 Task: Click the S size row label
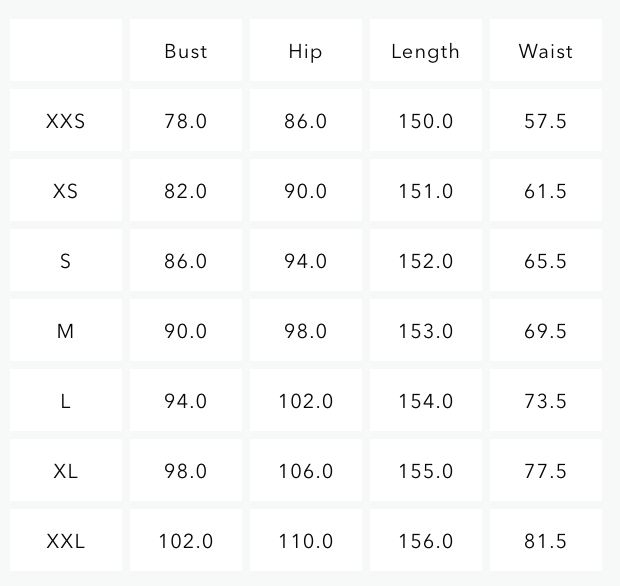point(66,261)
